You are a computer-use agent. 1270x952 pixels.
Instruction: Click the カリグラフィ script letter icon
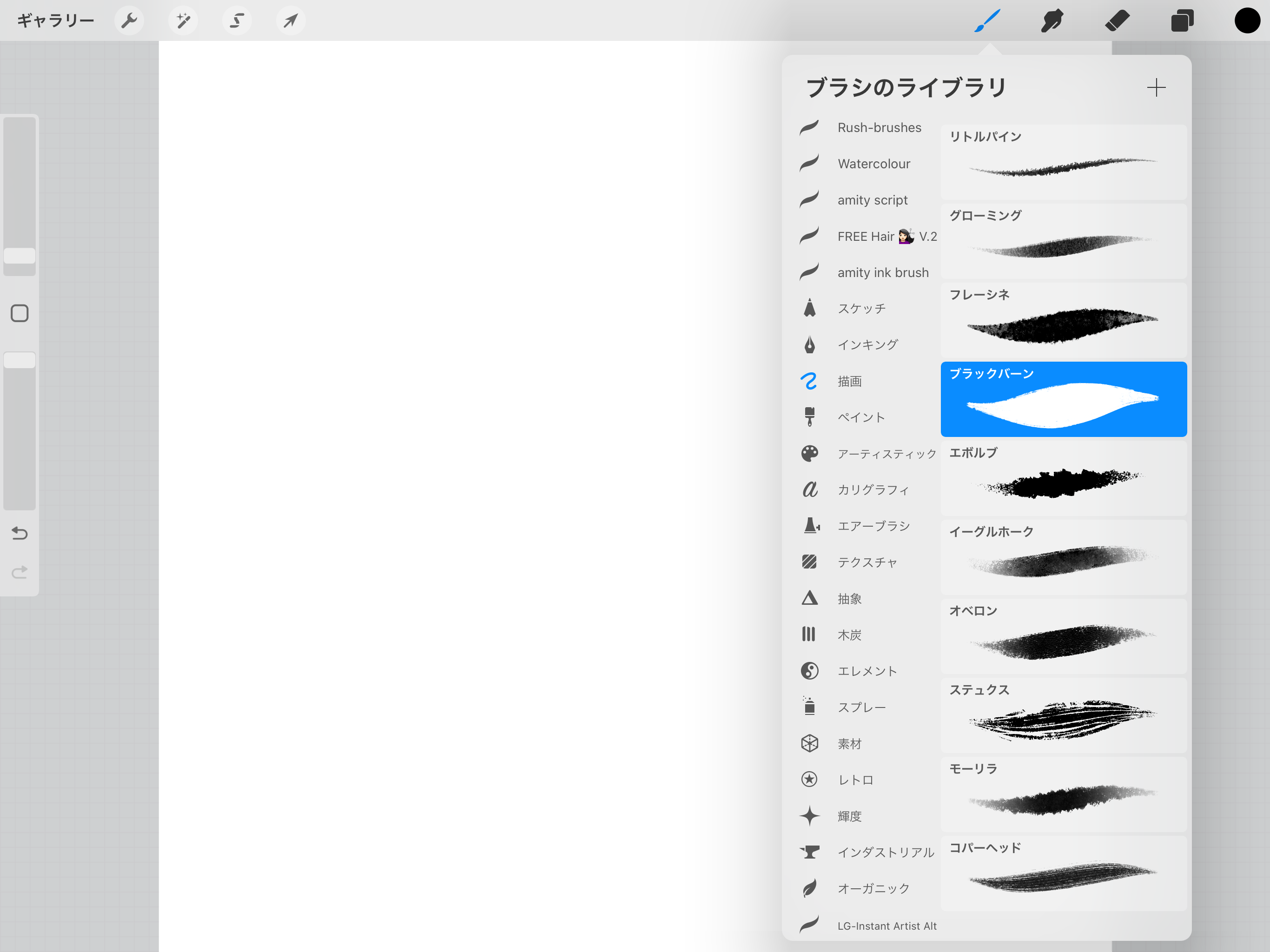[809, 489]
